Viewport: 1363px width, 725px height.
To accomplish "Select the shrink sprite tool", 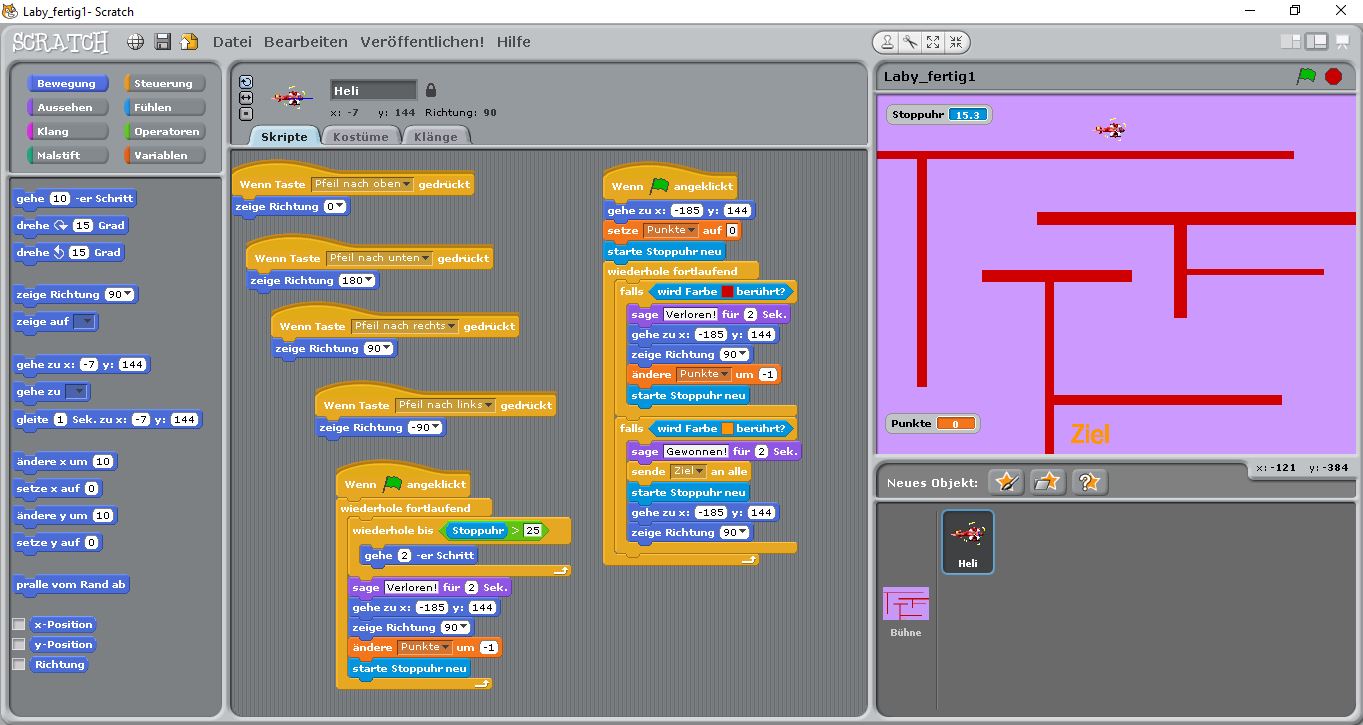I will (956, 42).
